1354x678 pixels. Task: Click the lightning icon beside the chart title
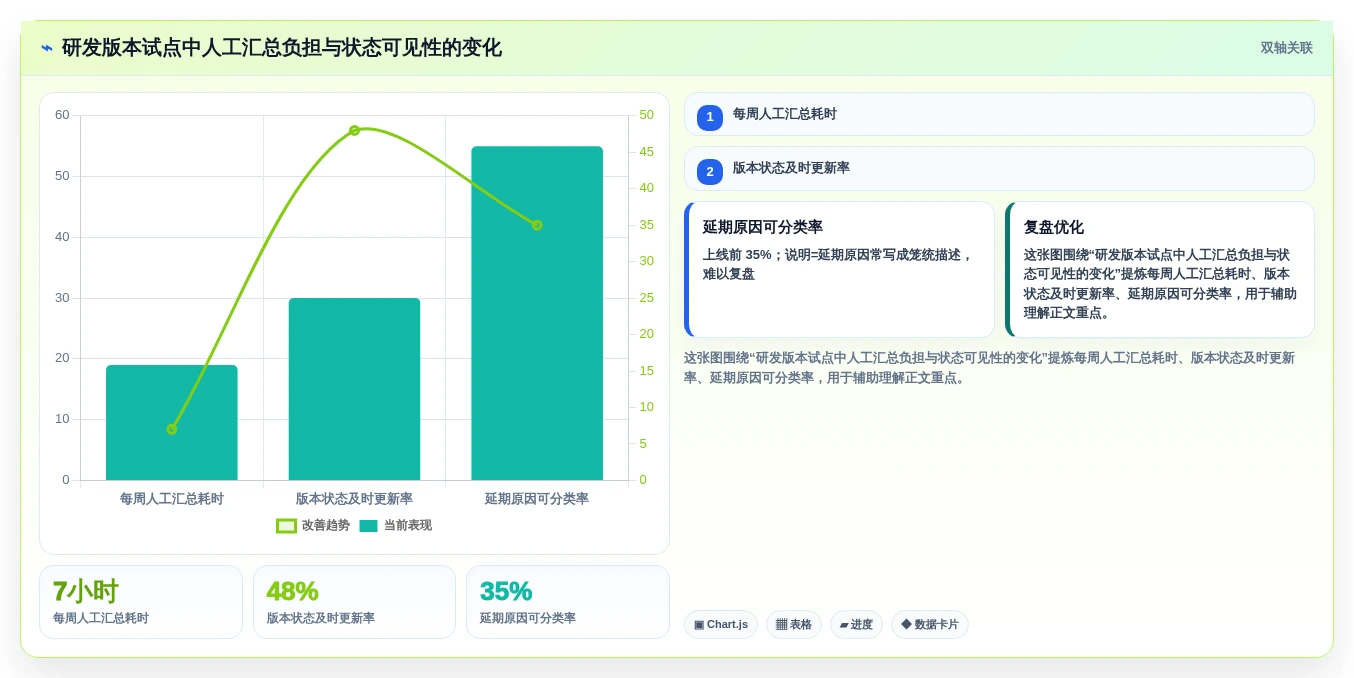click(47, 48)
